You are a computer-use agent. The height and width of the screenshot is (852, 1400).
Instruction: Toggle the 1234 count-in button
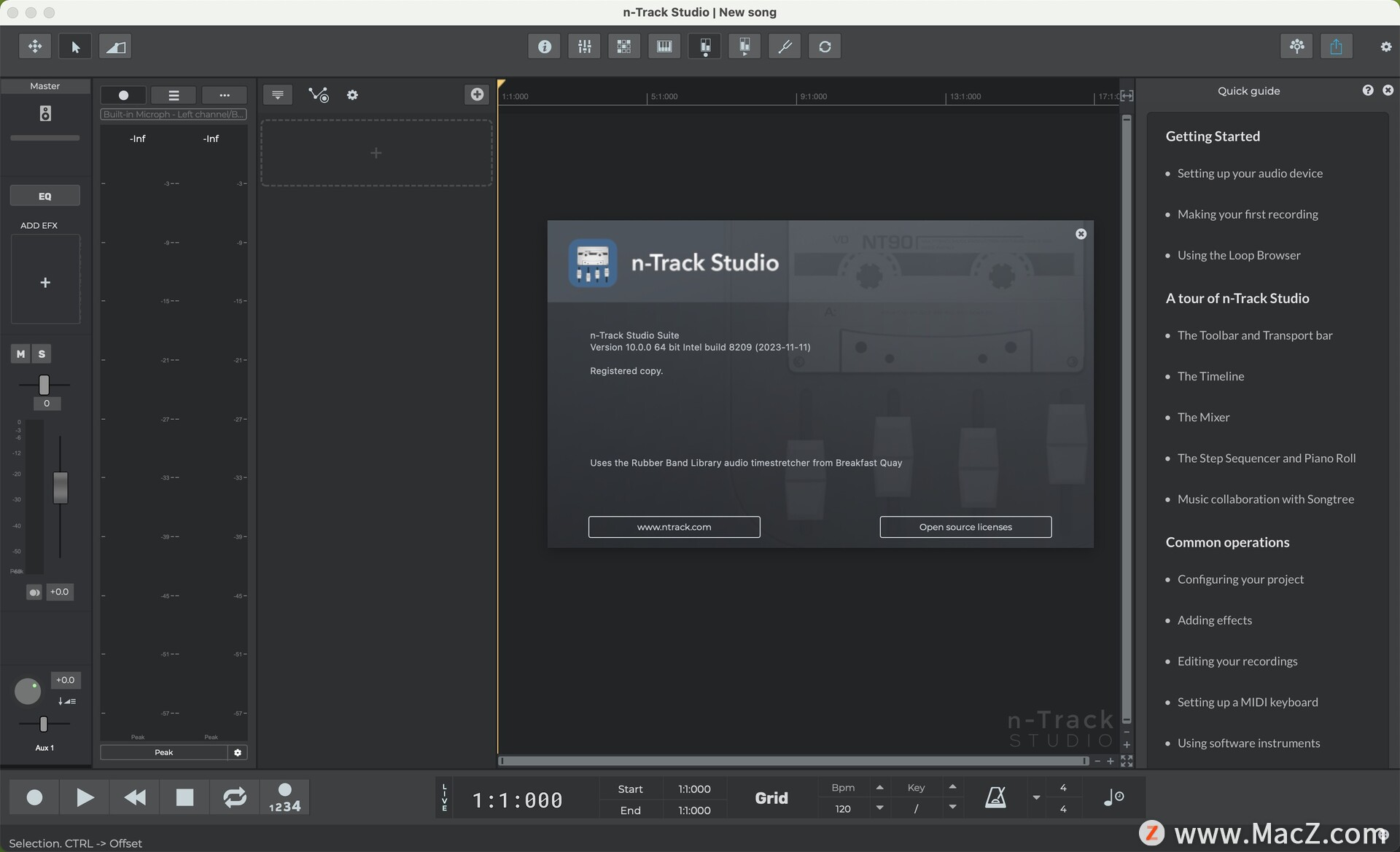click(x=285, y=797)
